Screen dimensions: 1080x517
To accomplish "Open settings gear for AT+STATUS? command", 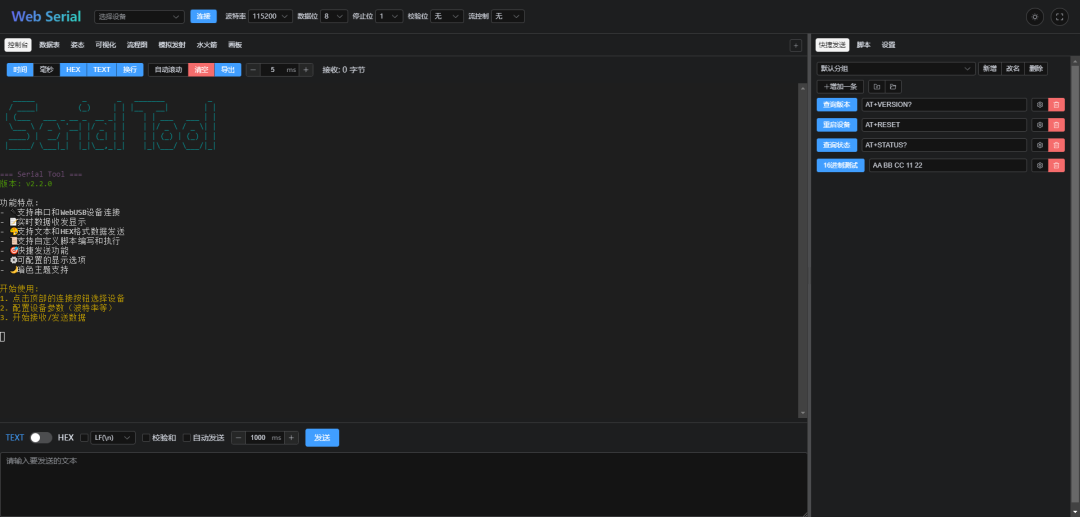I will 1039,145.
